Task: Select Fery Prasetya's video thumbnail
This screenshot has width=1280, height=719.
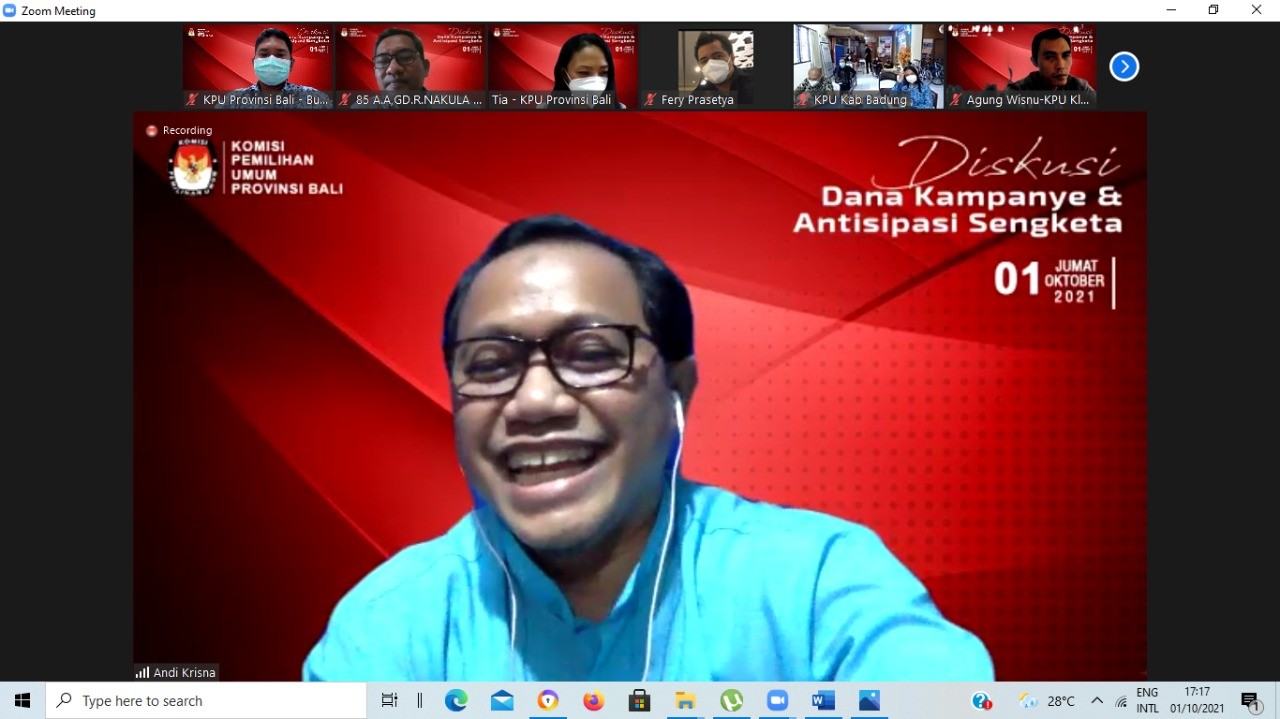Action: (715, 66)
